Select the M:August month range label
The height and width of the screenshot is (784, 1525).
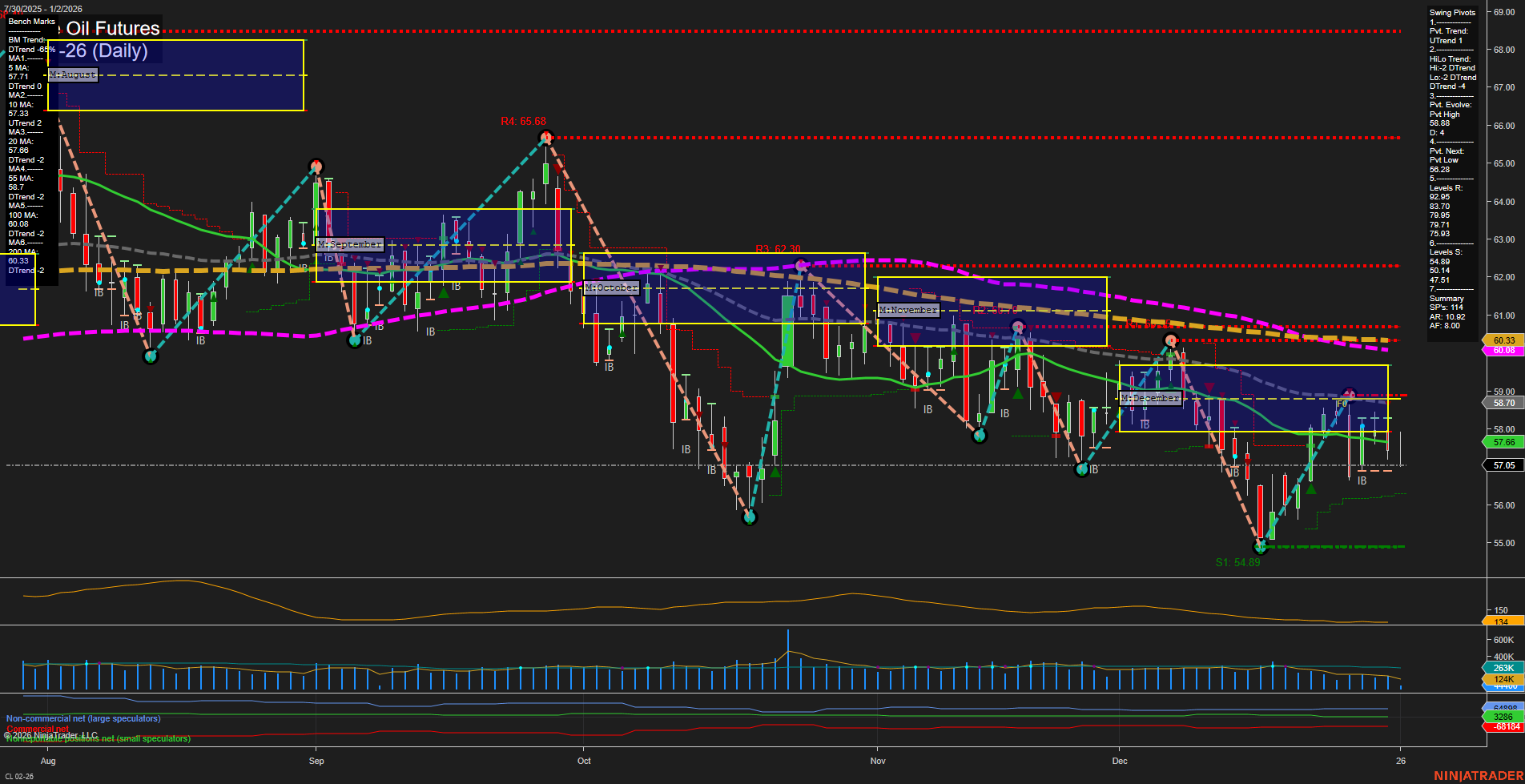(x=72, y=74)
